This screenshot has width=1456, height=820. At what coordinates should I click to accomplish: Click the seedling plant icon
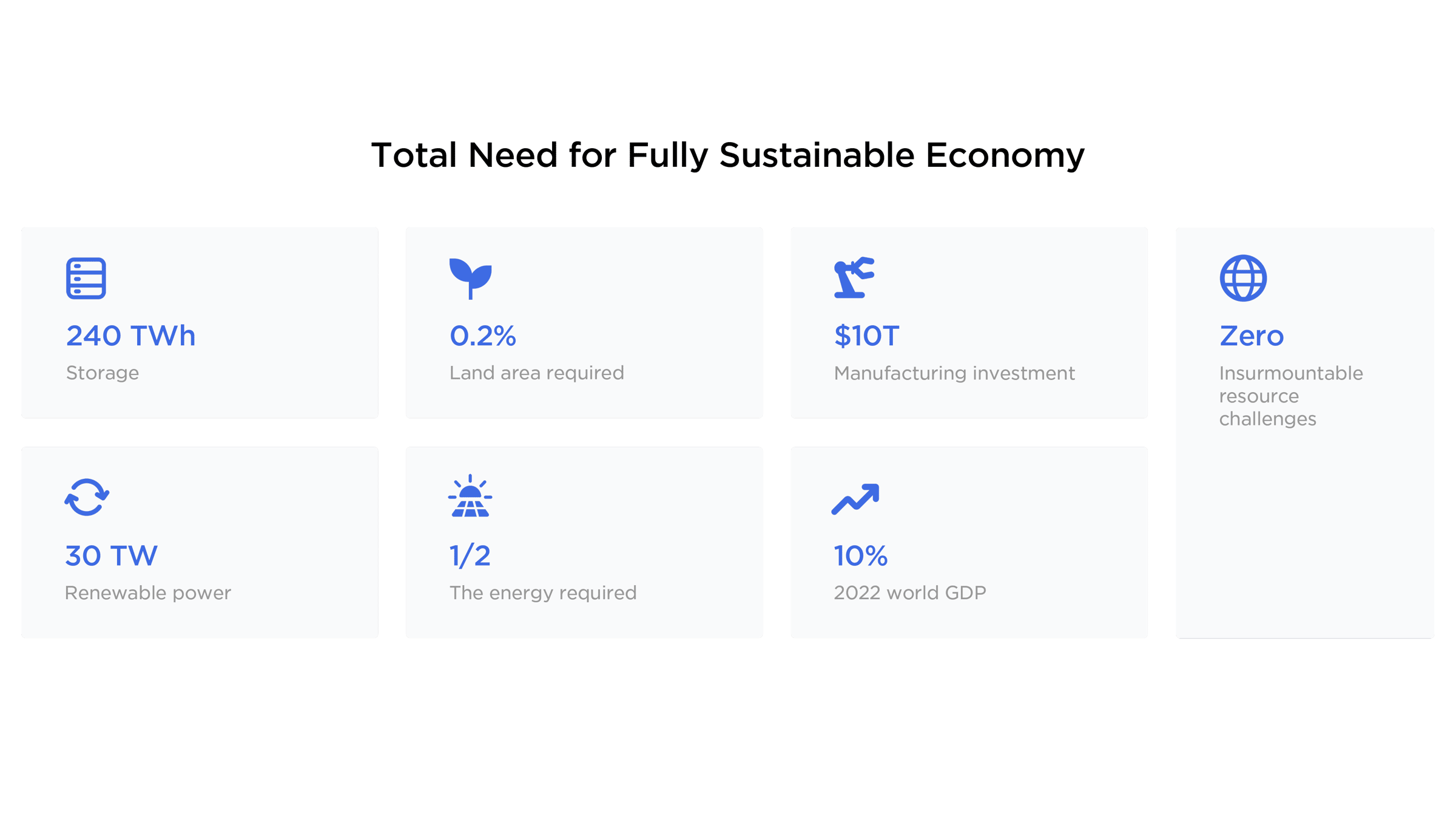[470, 279]
